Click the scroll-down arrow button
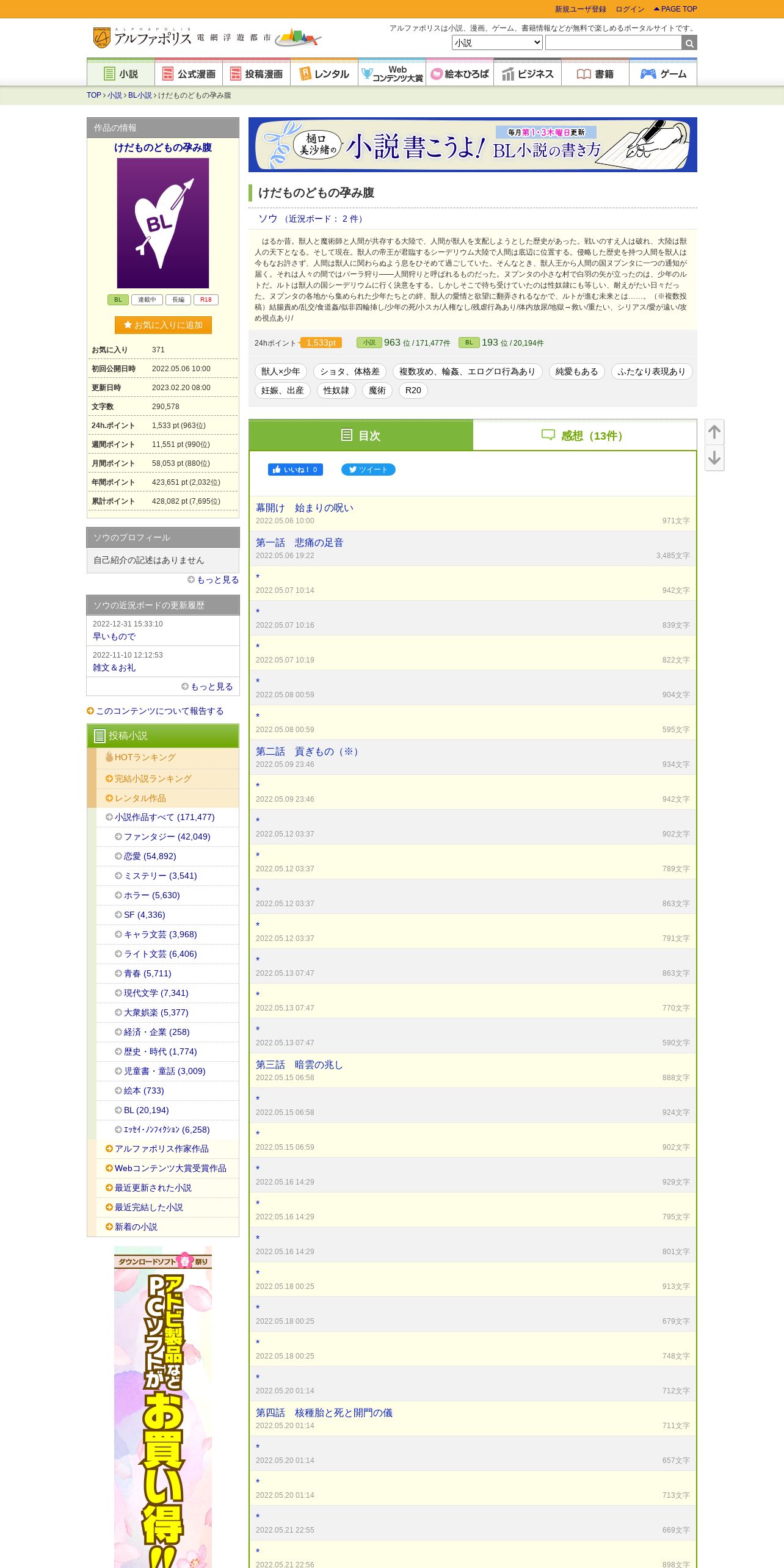 [x=714, y=458]
